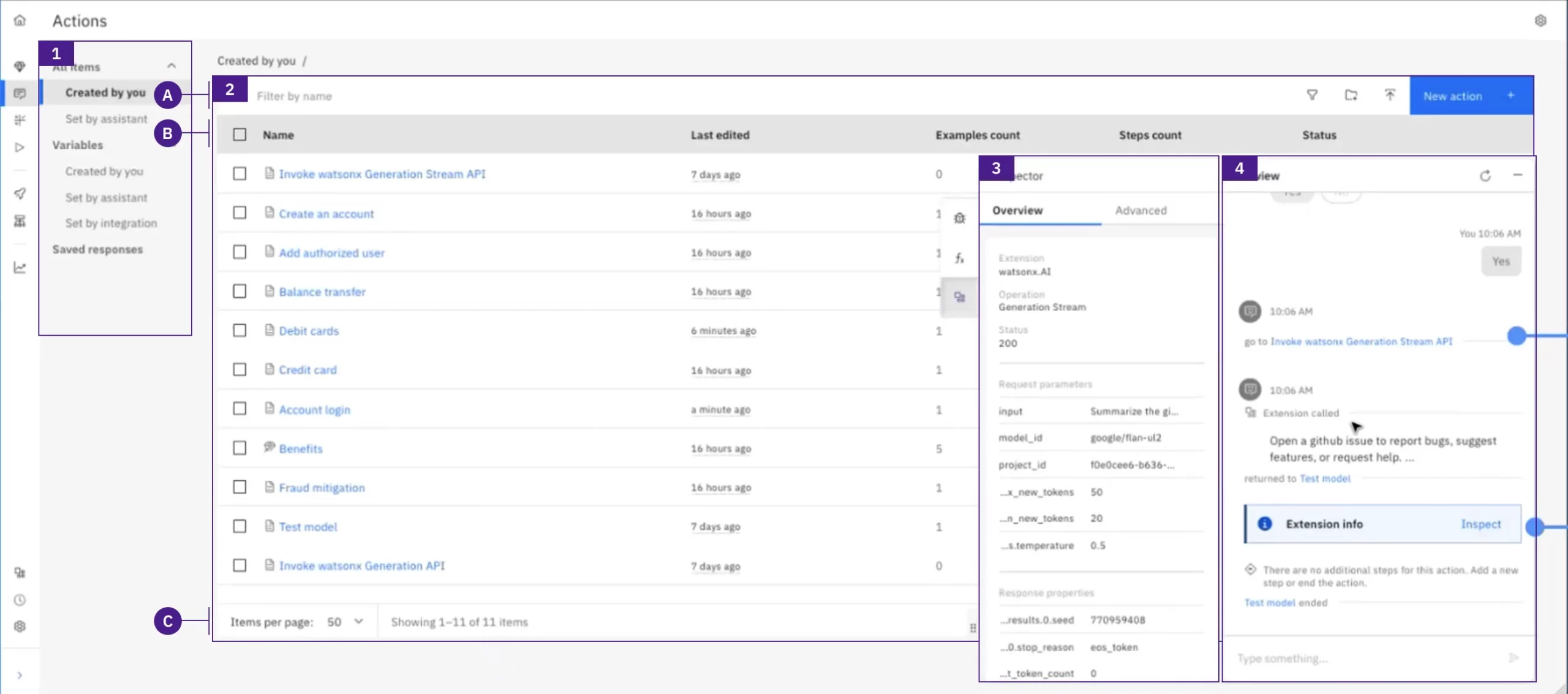Check the box for the Debit cards row
Image resolution: width=1568 pixels, height=694 pixels.
pyautogui.click(x=239, y=331)
